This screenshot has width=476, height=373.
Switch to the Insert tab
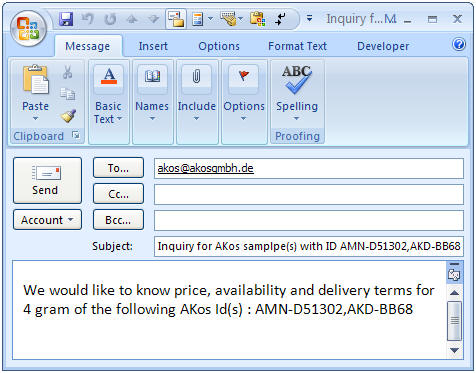pos(153,46)
